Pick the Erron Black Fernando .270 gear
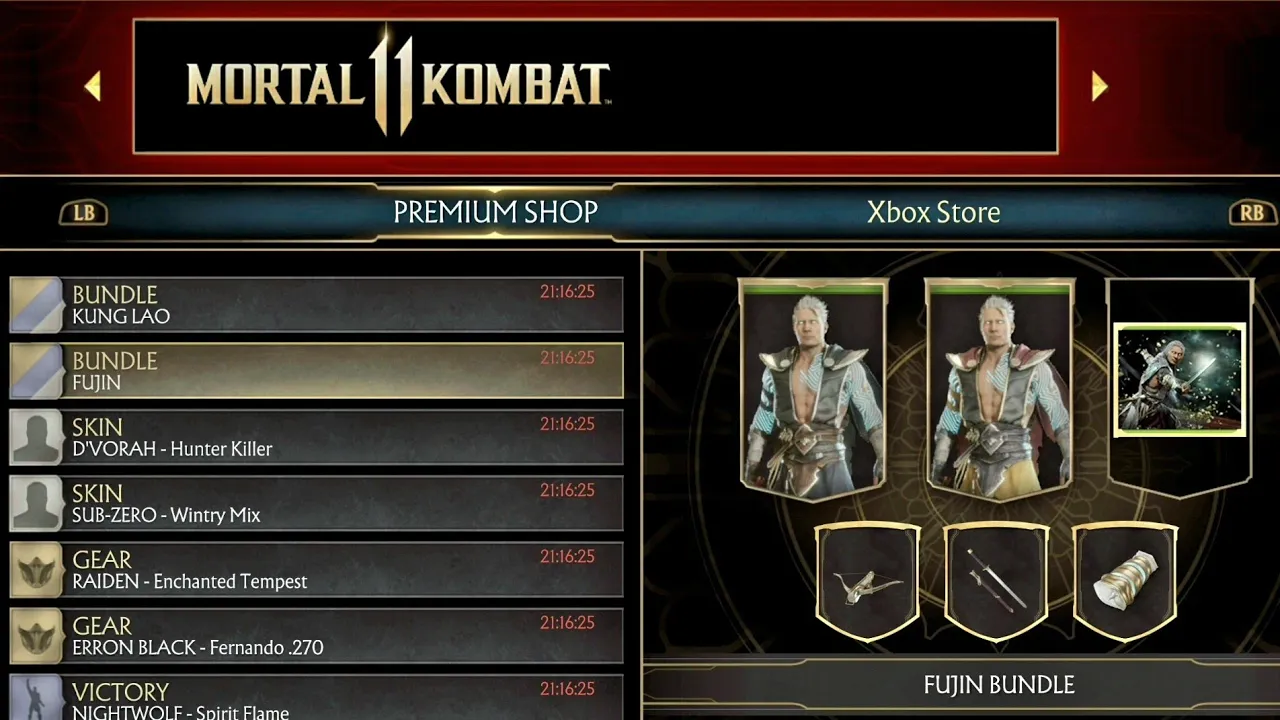The height and width of the screenshot is (720, 1280). tap(316, 635)
